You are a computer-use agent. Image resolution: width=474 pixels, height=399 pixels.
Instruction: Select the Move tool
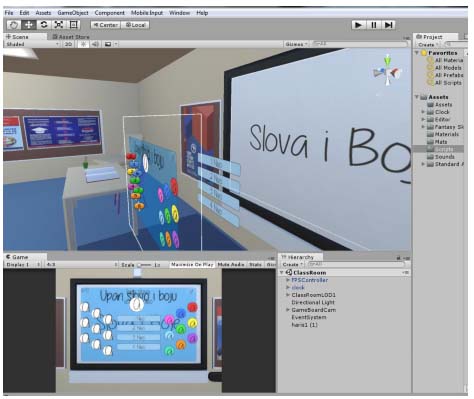29,25
